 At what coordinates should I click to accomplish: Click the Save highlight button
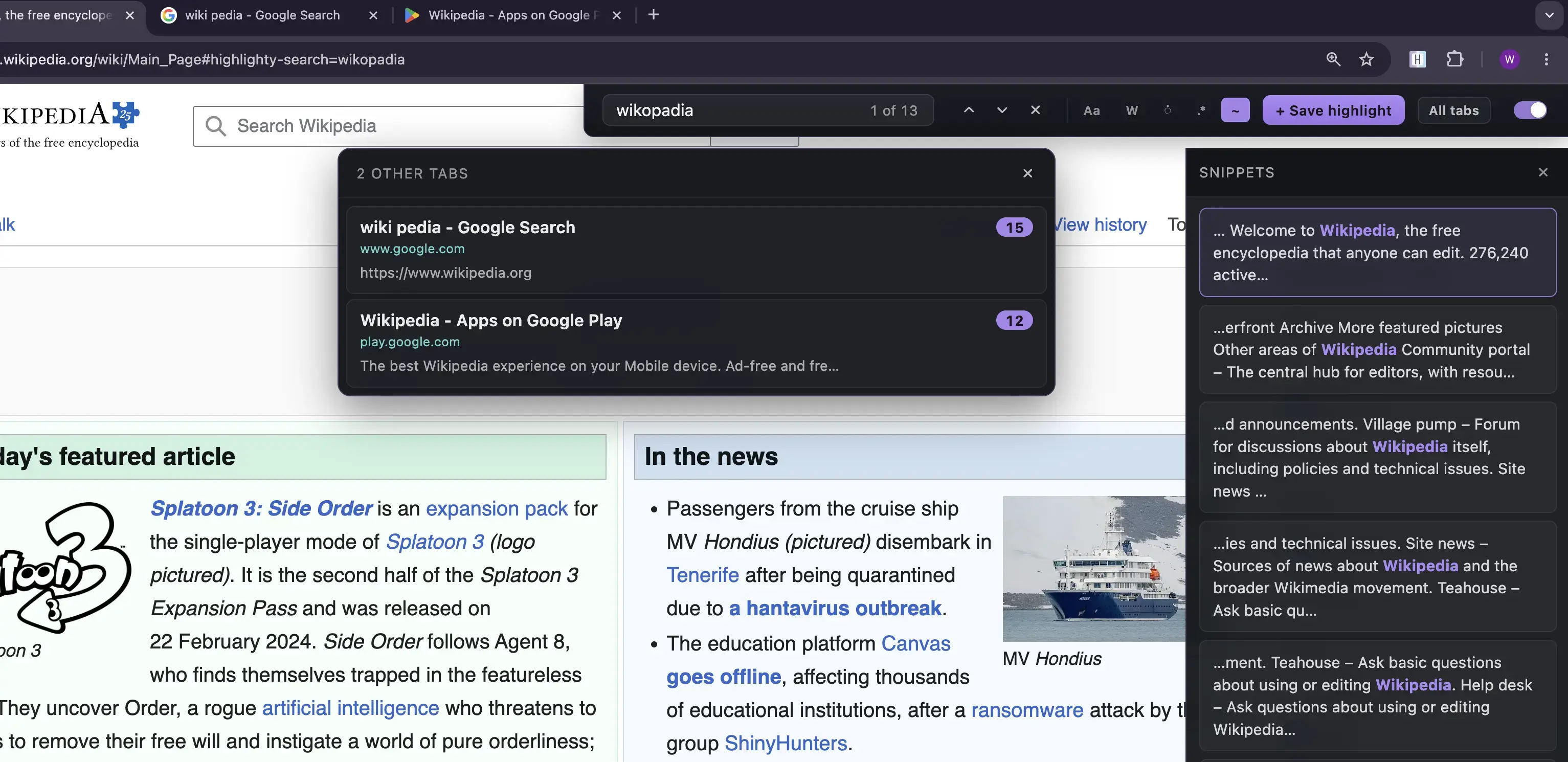[x=1333, y=110]
